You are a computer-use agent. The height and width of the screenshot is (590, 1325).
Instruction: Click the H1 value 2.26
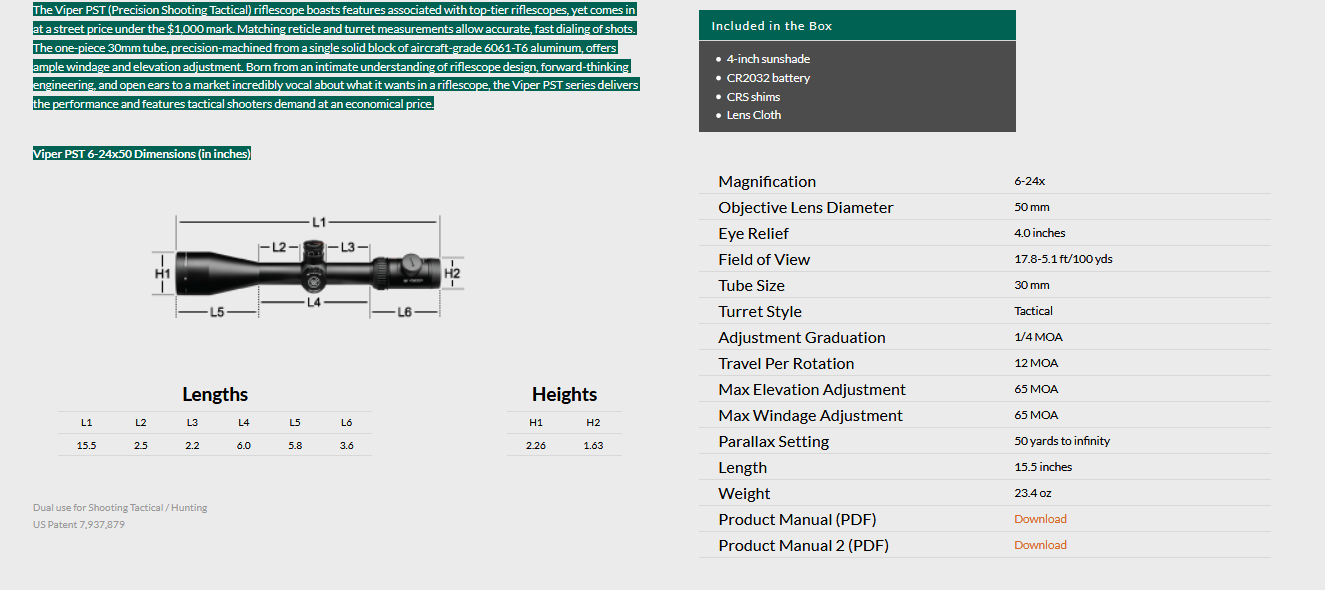click(x=536, y=445)
